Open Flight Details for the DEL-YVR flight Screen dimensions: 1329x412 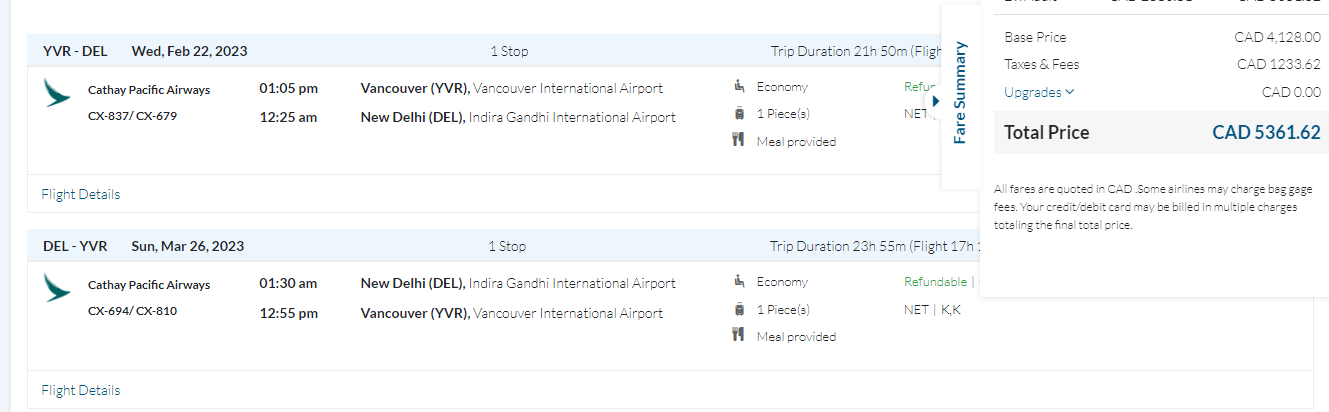pyautogui.click(x=81, y=390)
